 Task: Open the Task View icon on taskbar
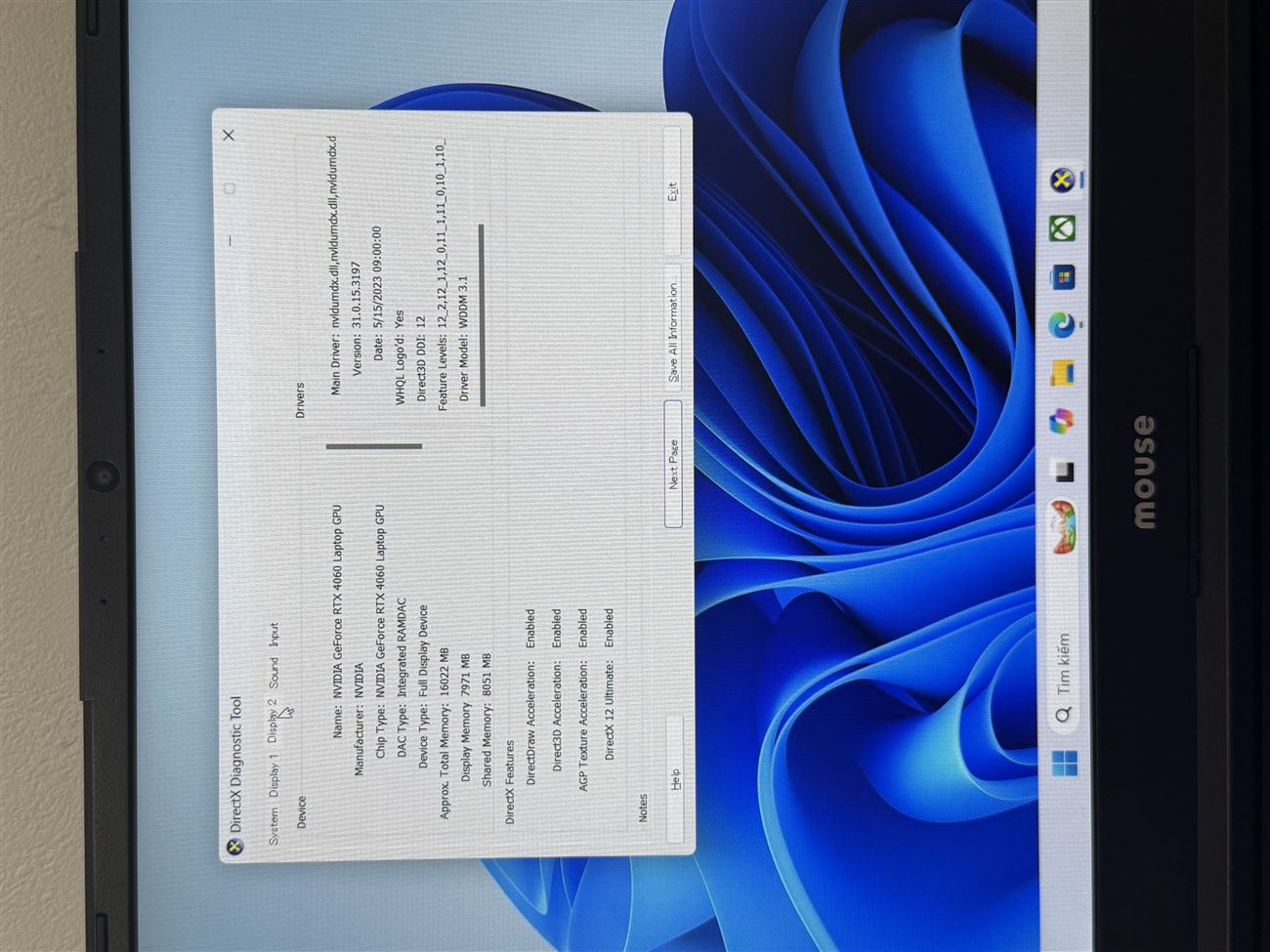tap(1063, 472)
